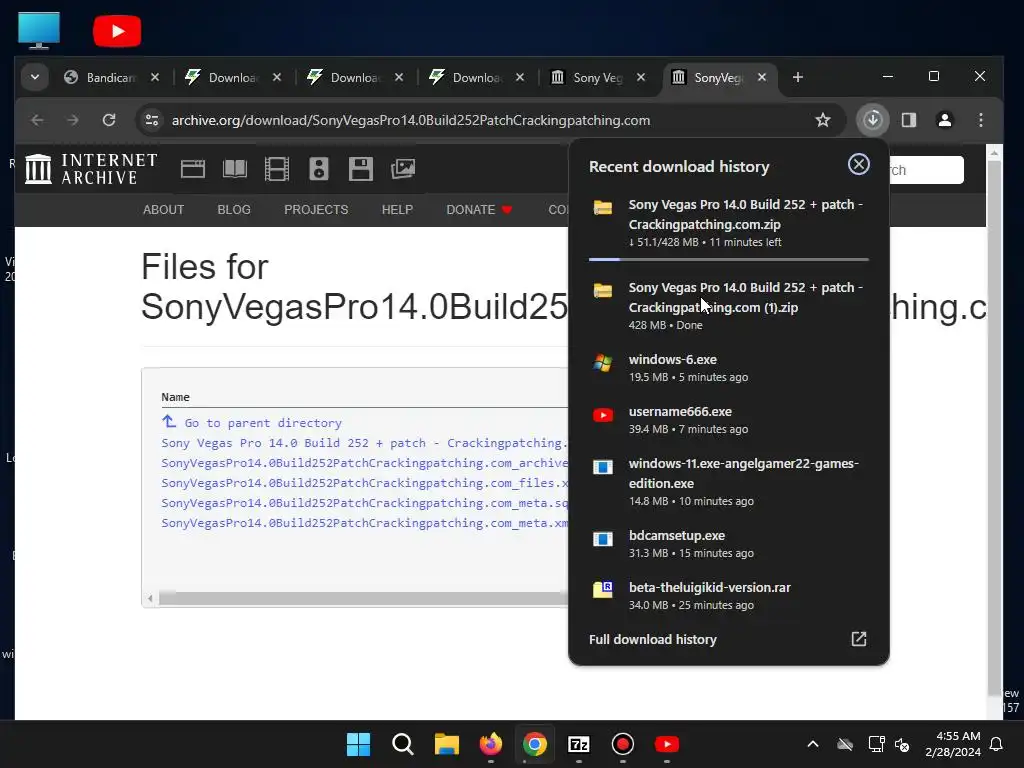The width and height of the screenshot is (1024, 768).
Task: Open Bandicam recorder icon on taskbar
Action: (622, 744)
